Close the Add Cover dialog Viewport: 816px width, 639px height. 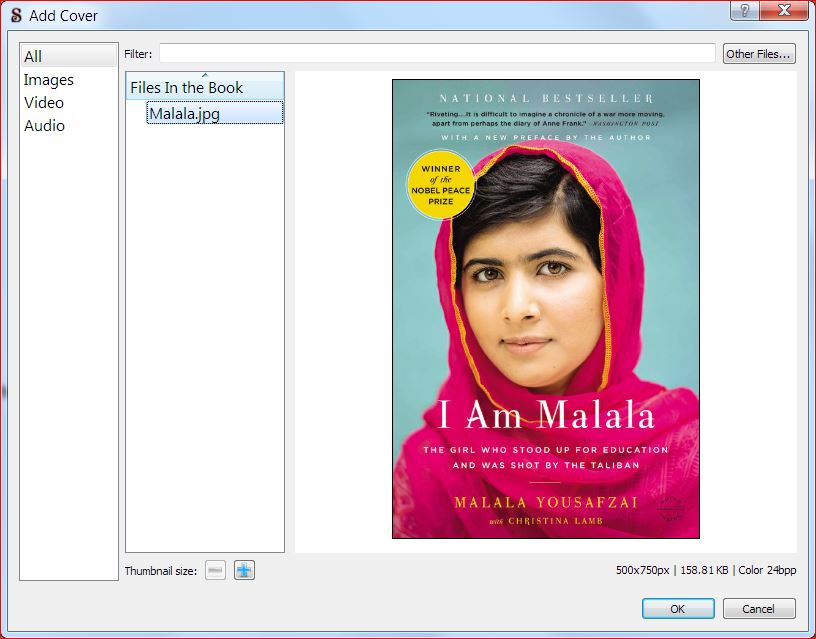784,10
